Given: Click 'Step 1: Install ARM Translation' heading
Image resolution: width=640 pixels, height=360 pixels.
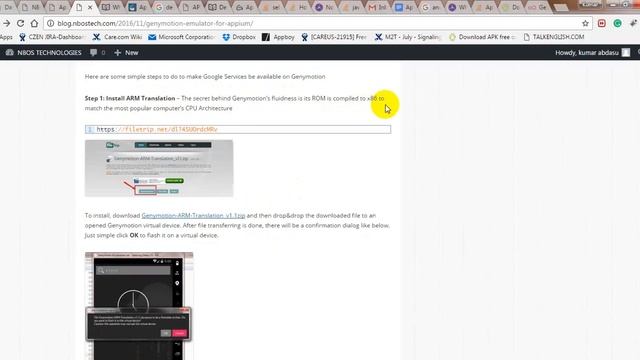Looking at the screenshot, I should [x=130, y=98].
